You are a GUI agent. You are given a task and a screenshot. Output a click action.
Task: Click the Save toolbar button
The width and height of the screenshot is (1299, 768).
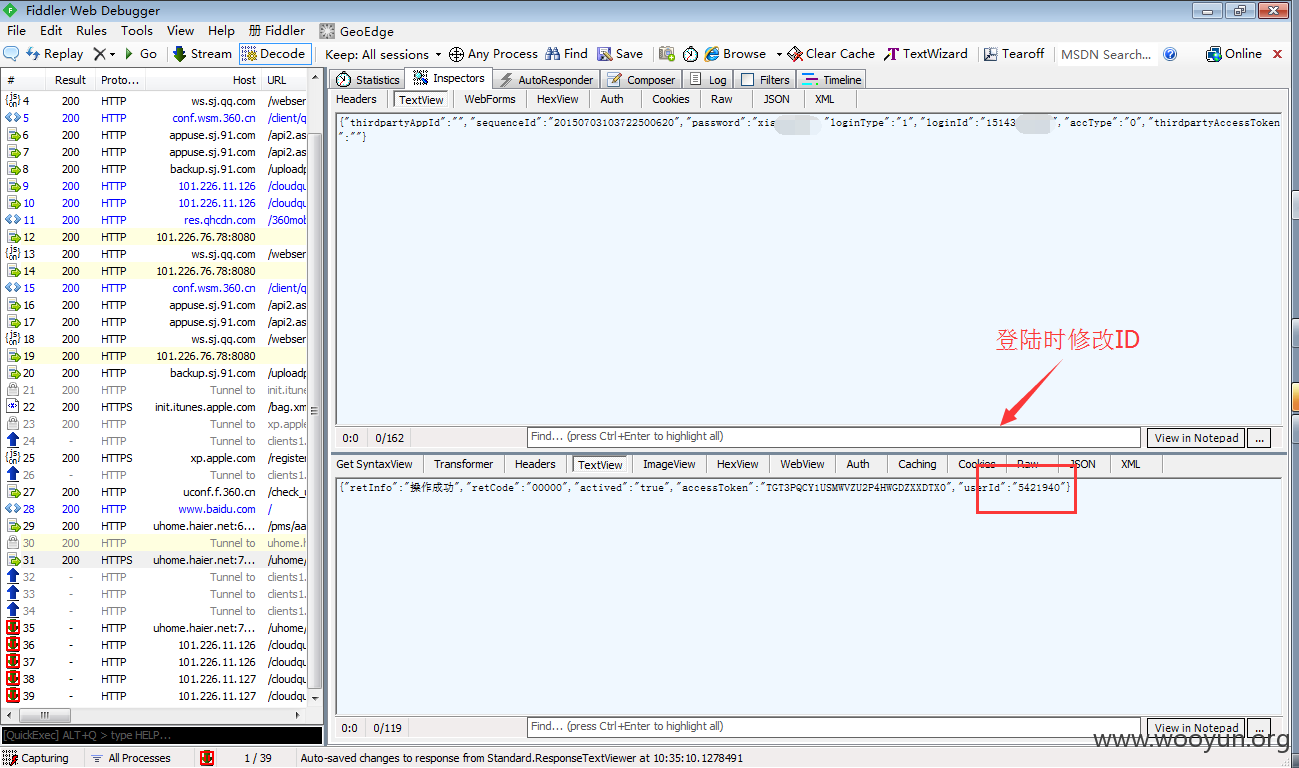(620, 54)
